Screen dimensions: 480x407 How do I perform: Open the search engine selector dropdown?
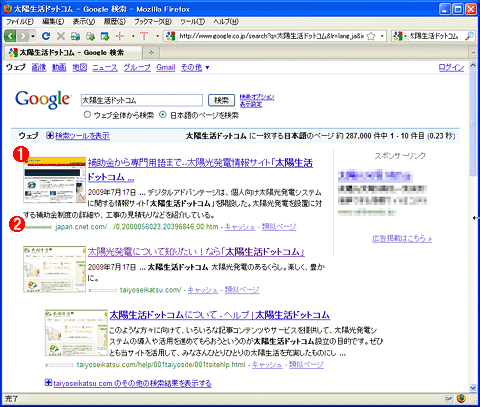click(x=400, y=36)
